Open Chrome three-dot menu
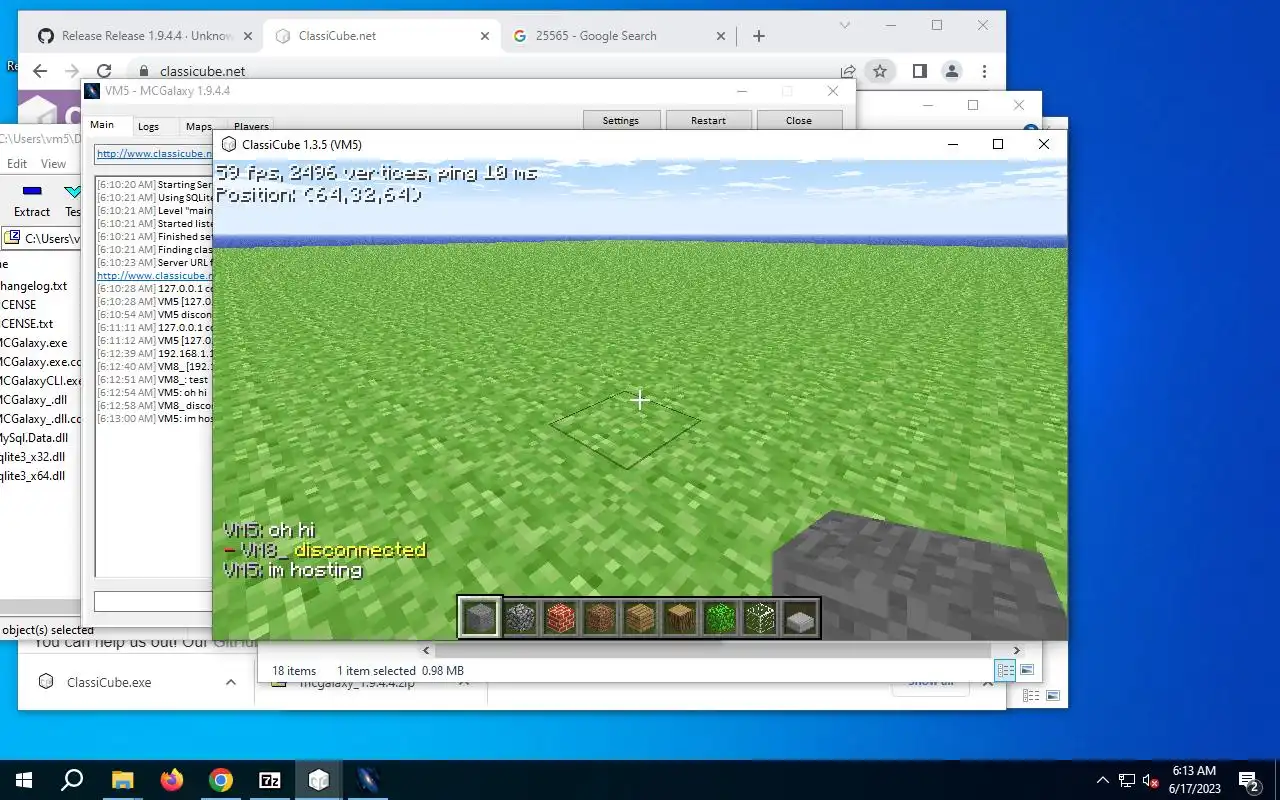Viewport: 1280px width, 800px height. pyautogui.click(x=985, y=71)
